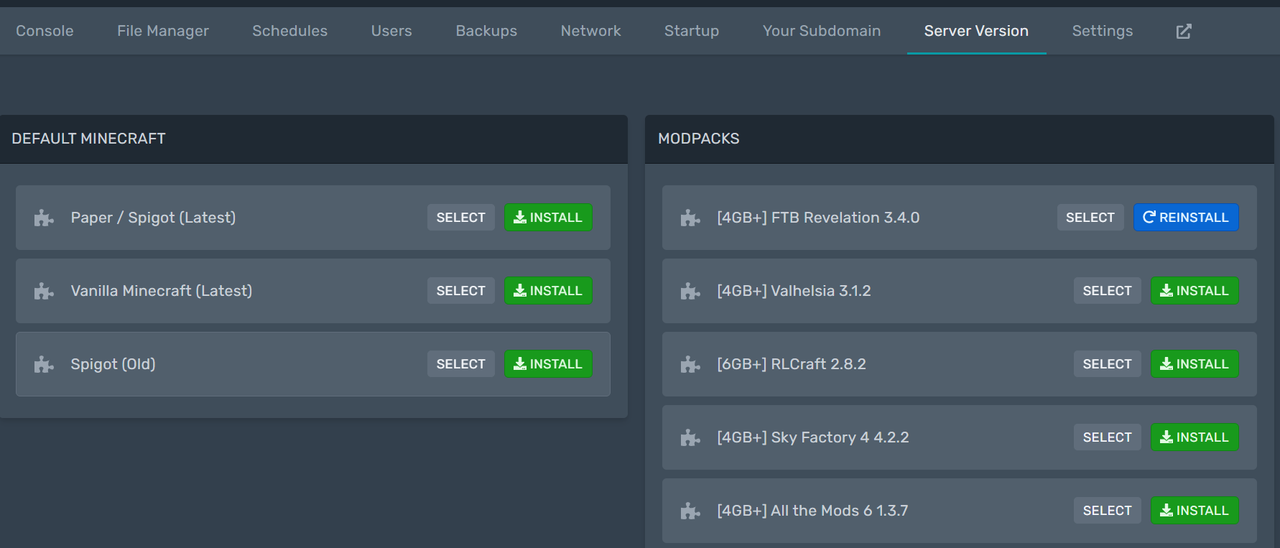Install Vanilla Minecraft (Latest)
The width and height of the screenshot is (1280, 548).
pyautogui.click(x=548, y=290)
